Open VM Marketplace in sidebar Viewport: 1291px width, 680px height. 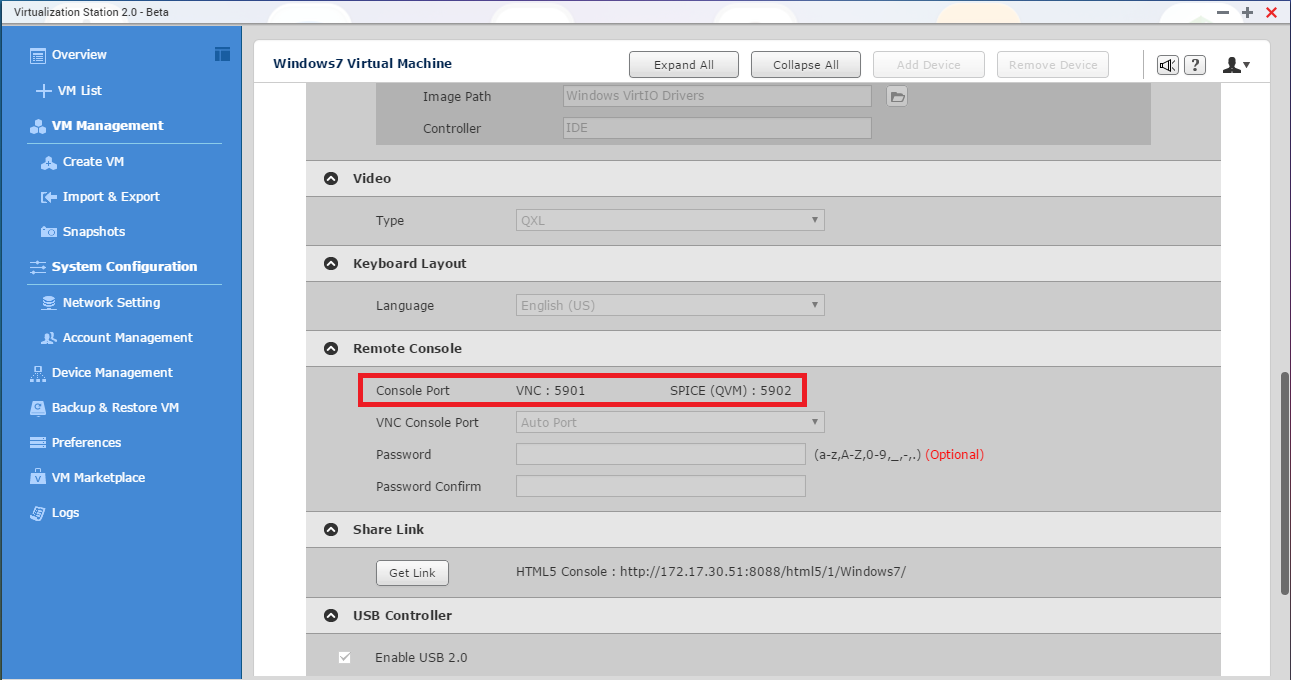pyautogui.click(x=98, y=477)
